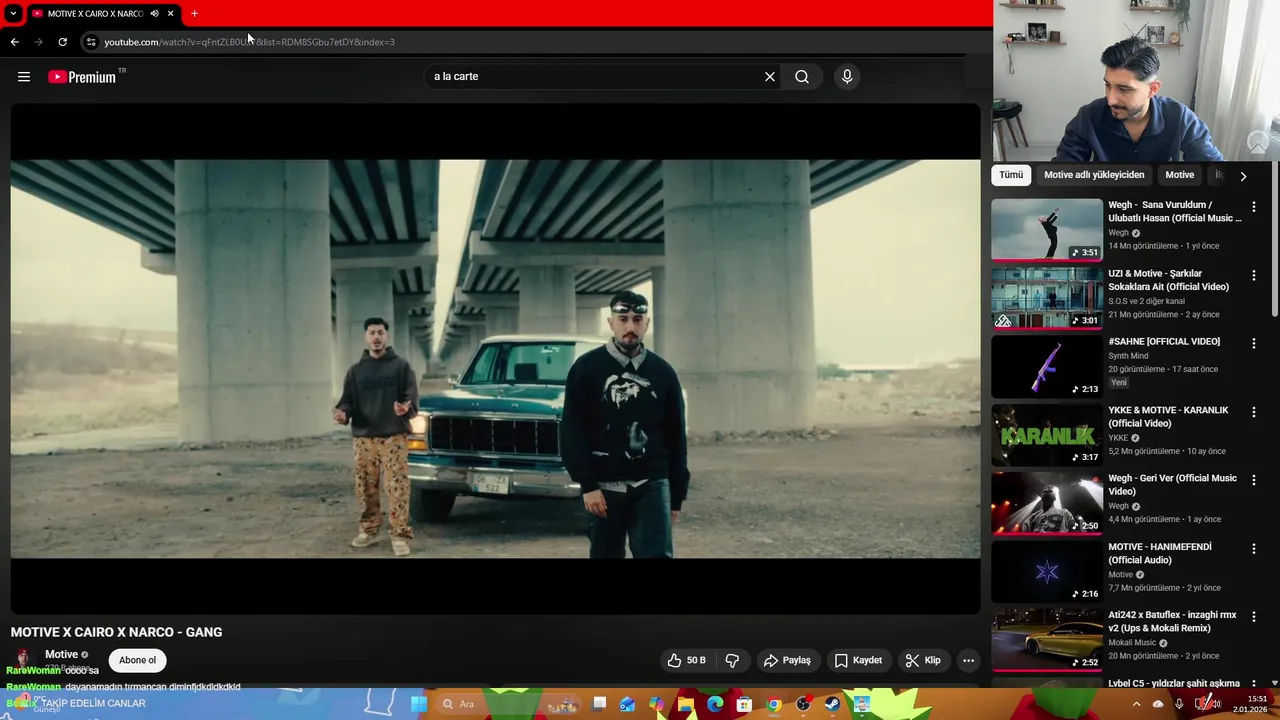Play UZI & Motive Şarkılar Sokaklara Ait thumbnail
Screen dimensions: 1280x720
point(1047,297)
